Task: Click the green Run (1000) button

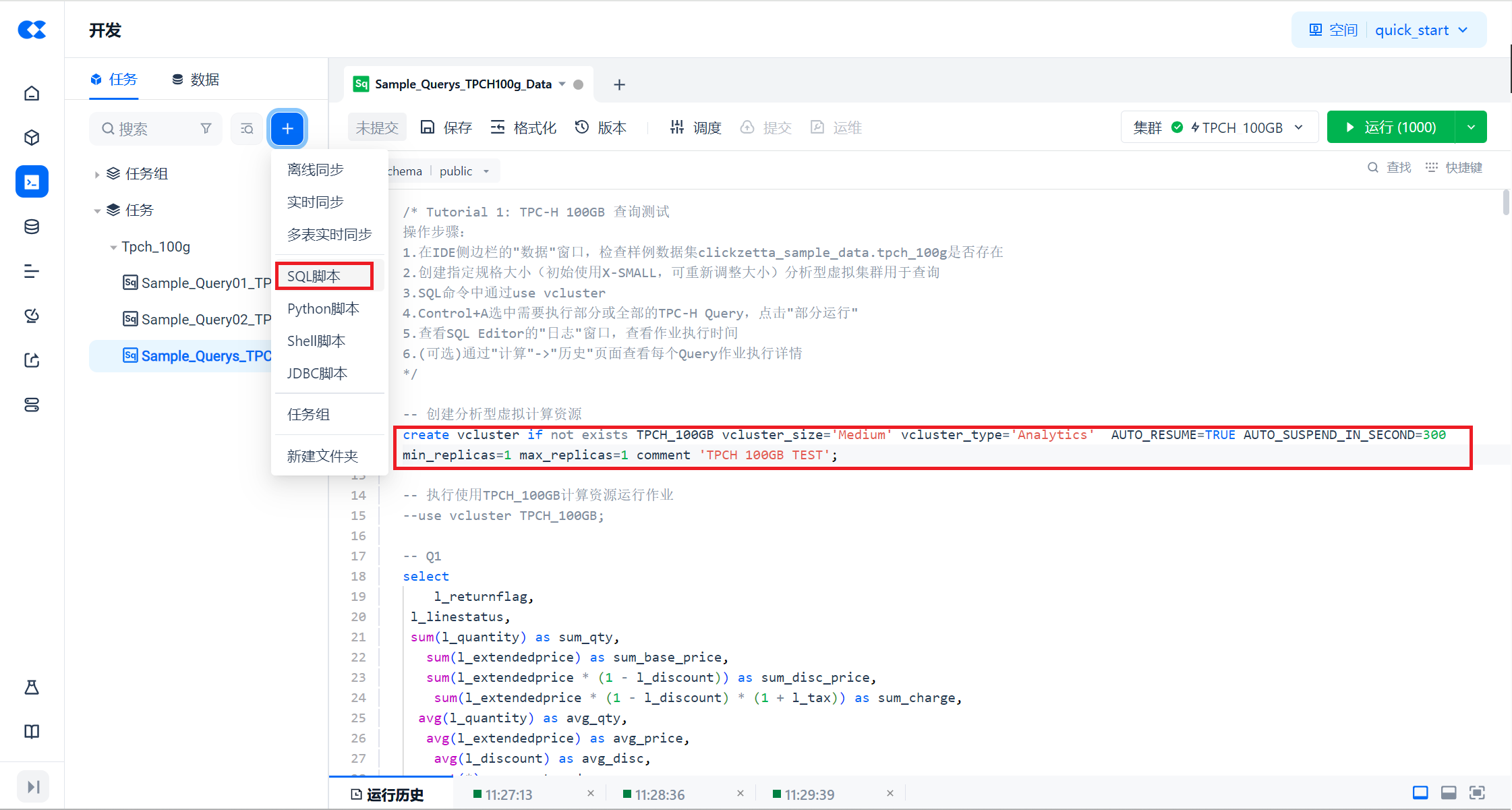Action: 1391,127
